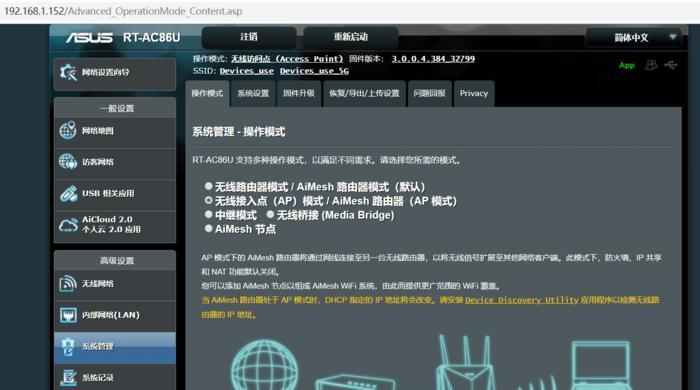The height and width of the screenshot is (390, 700).
Task: Select 无线桥接 (Media Bridge) radio
Action: [270, 214]
